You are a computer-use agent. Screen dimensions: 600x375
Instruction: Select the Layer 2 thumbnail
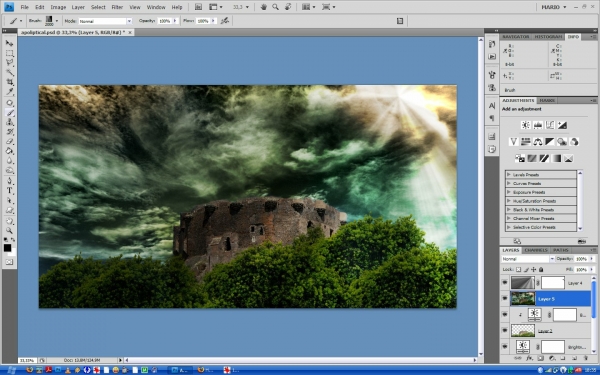click(x=523, y=330)
